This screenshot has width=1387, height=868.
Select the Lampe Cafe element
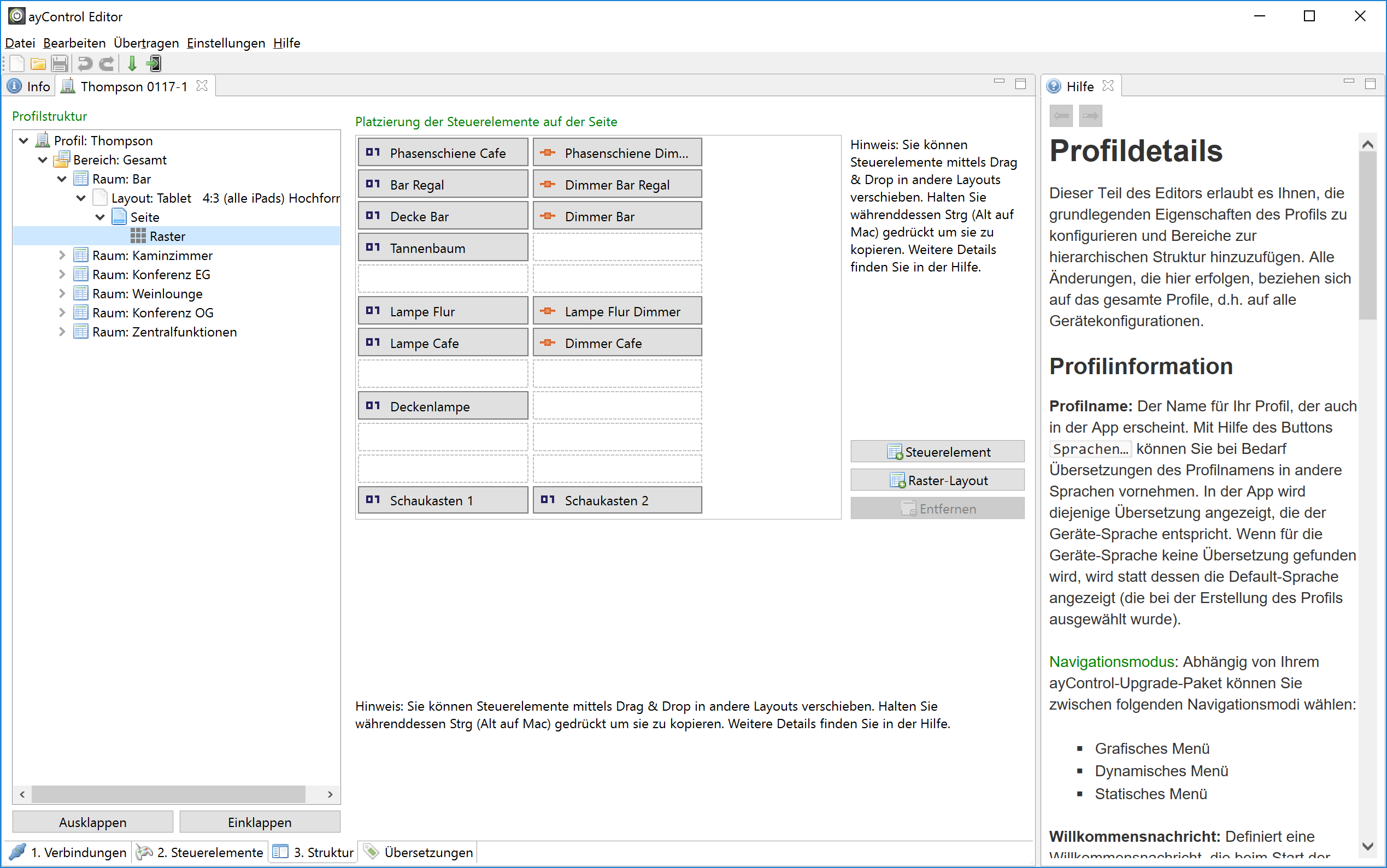click(443, 343)
